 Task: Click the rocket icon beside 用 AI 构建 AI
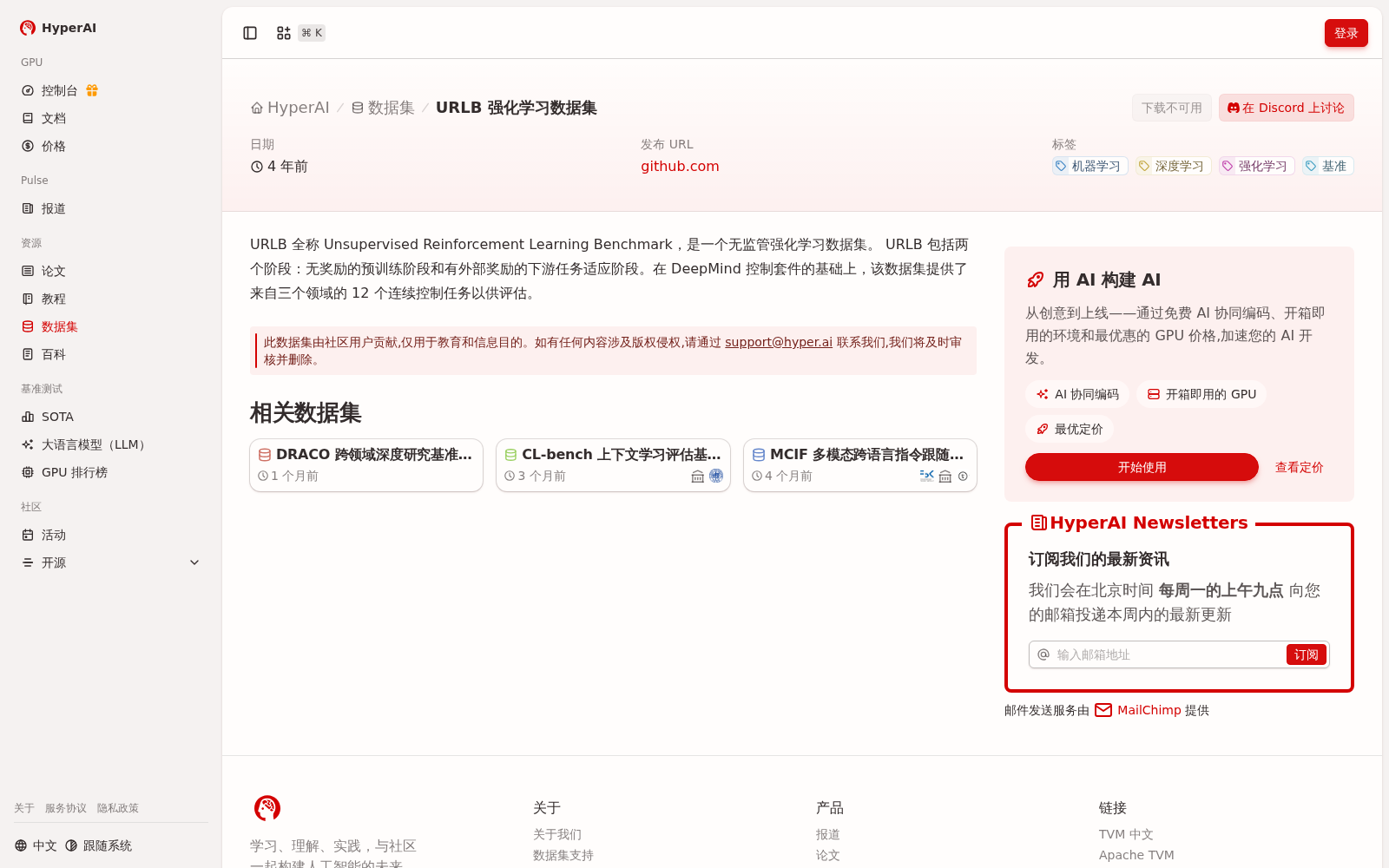(1036, 279)
